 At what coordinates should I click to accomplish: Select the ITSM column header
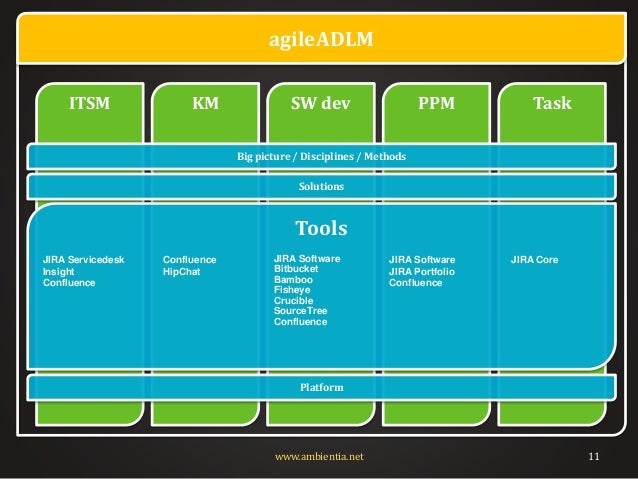pyautogui.click(x=90, y=103)
